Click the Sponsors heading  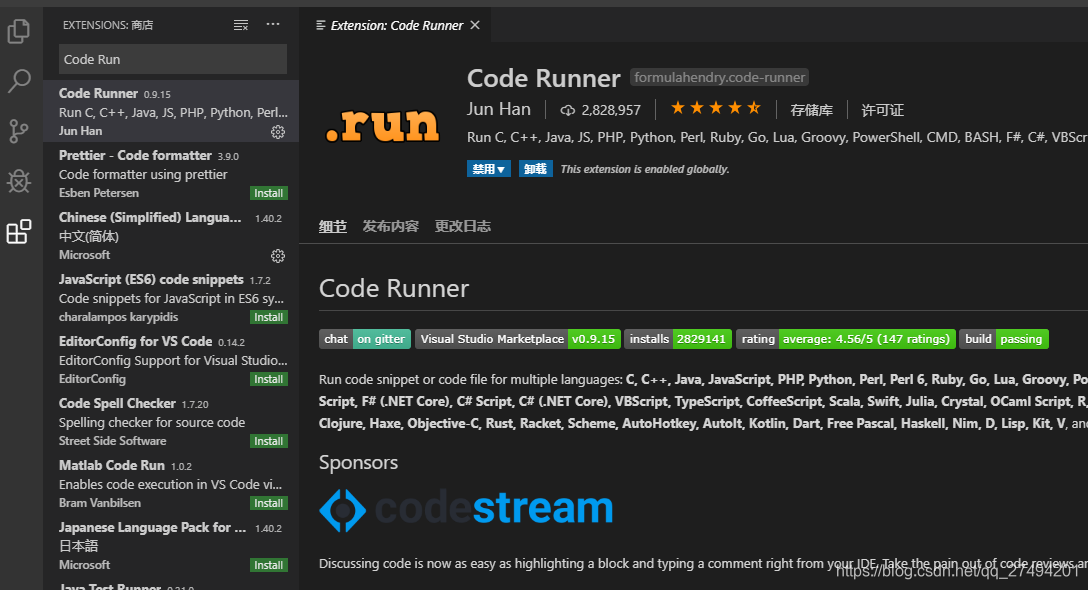click(x=359, y=462)
